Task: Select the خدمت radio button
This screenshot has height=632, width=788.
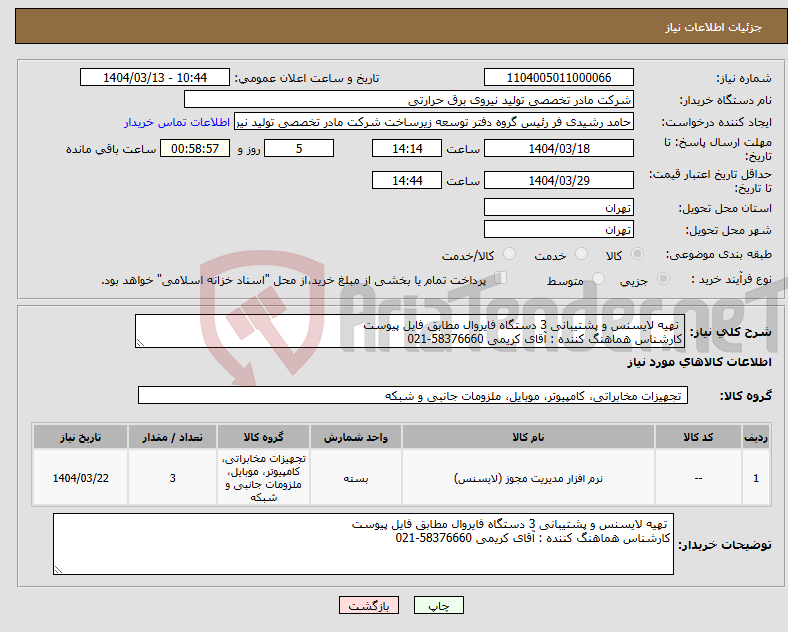Action: (x=581, y=254)
